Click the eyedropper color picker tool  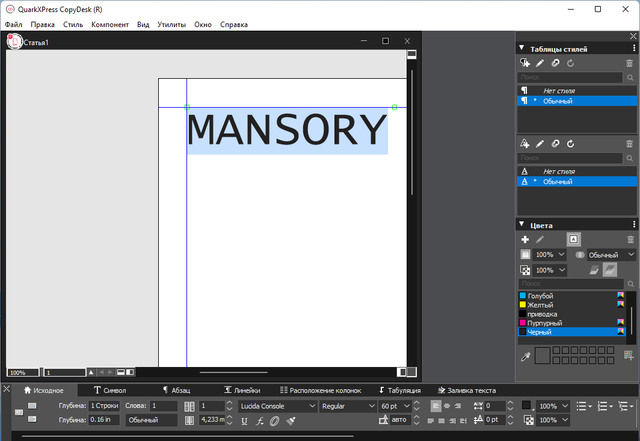coord(525,355)
